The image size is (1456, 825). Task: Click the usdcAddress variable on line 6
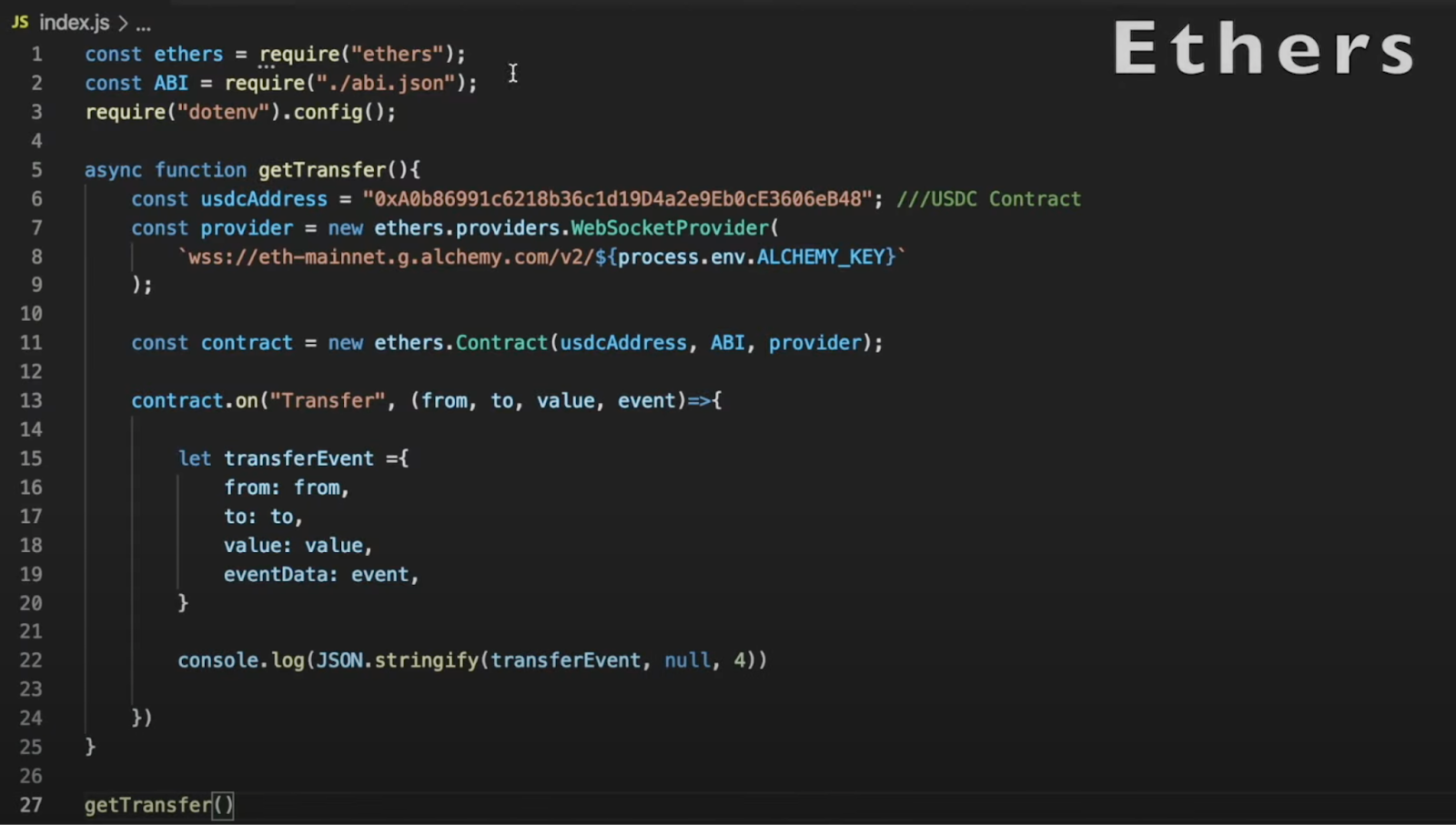tap(264, 199)
